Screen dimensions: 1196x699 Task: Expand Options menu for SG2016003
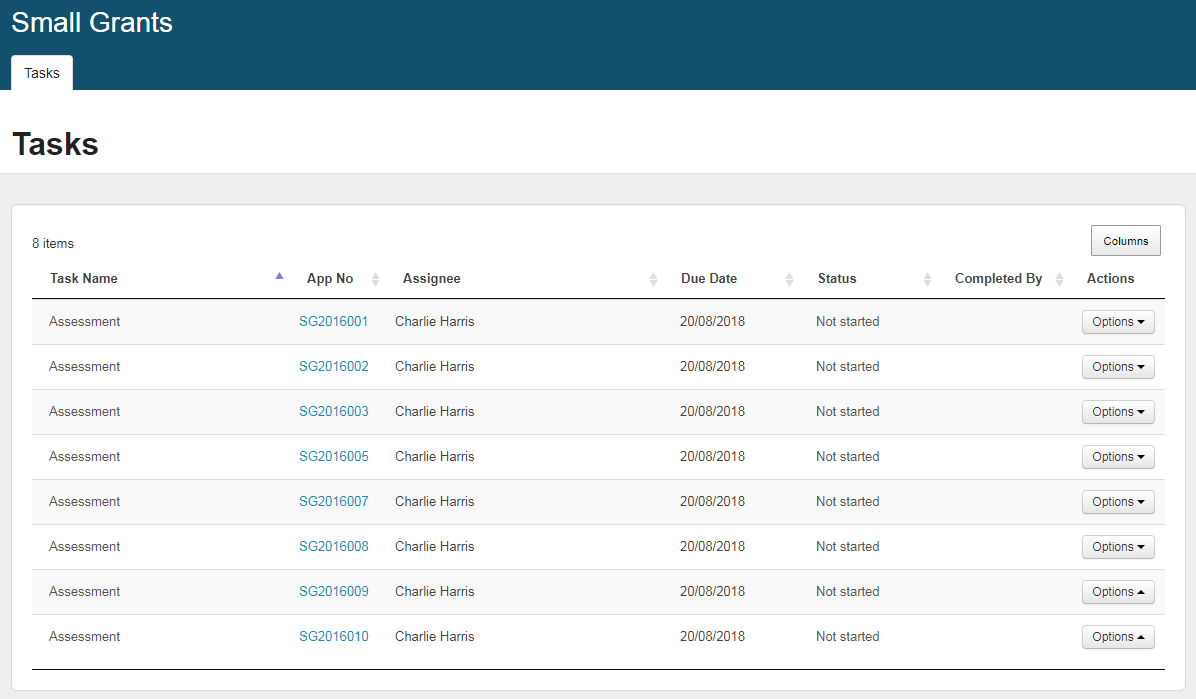point(1118,412)
